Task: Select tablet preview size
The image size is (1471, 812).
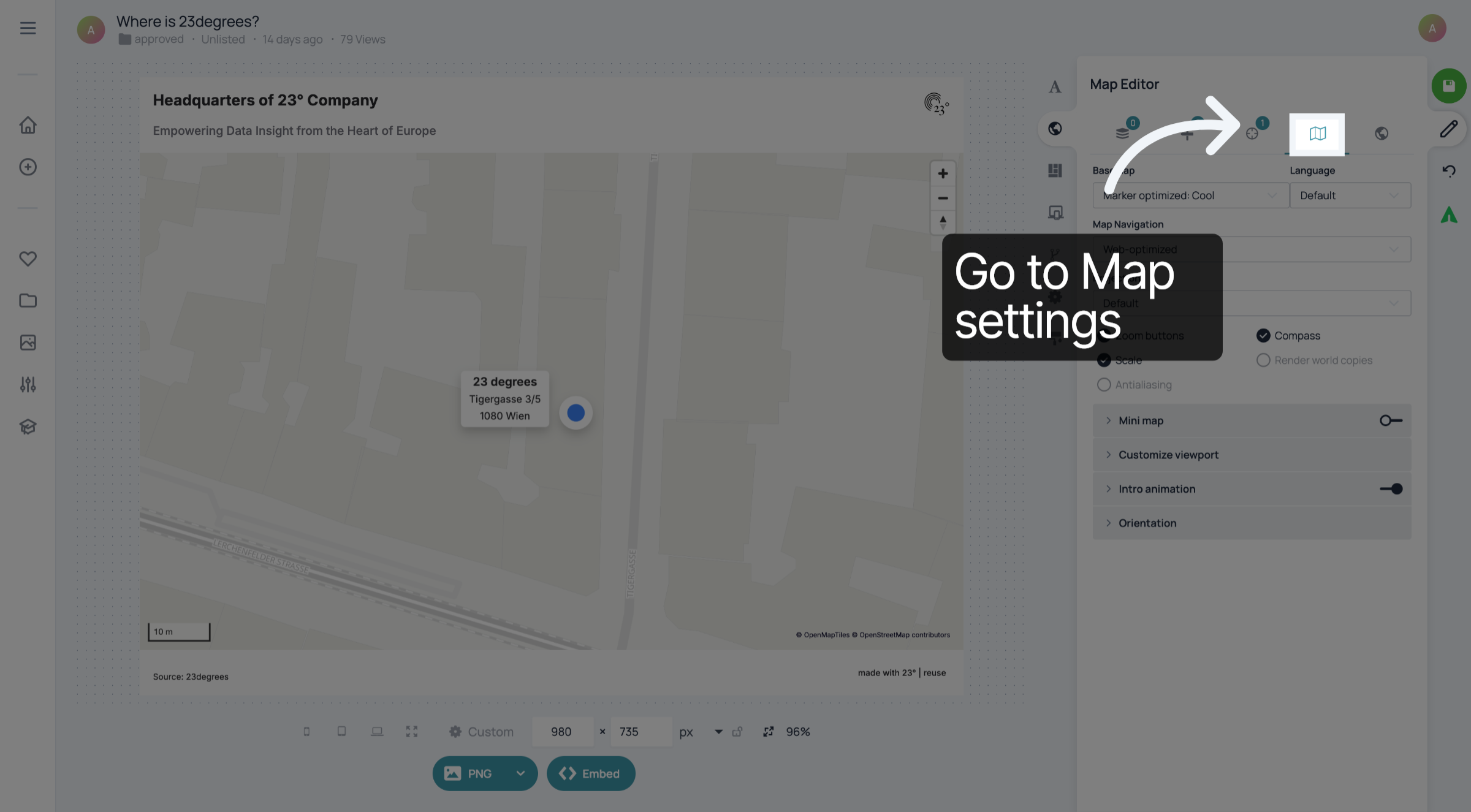Action: (x=341, y=731)
